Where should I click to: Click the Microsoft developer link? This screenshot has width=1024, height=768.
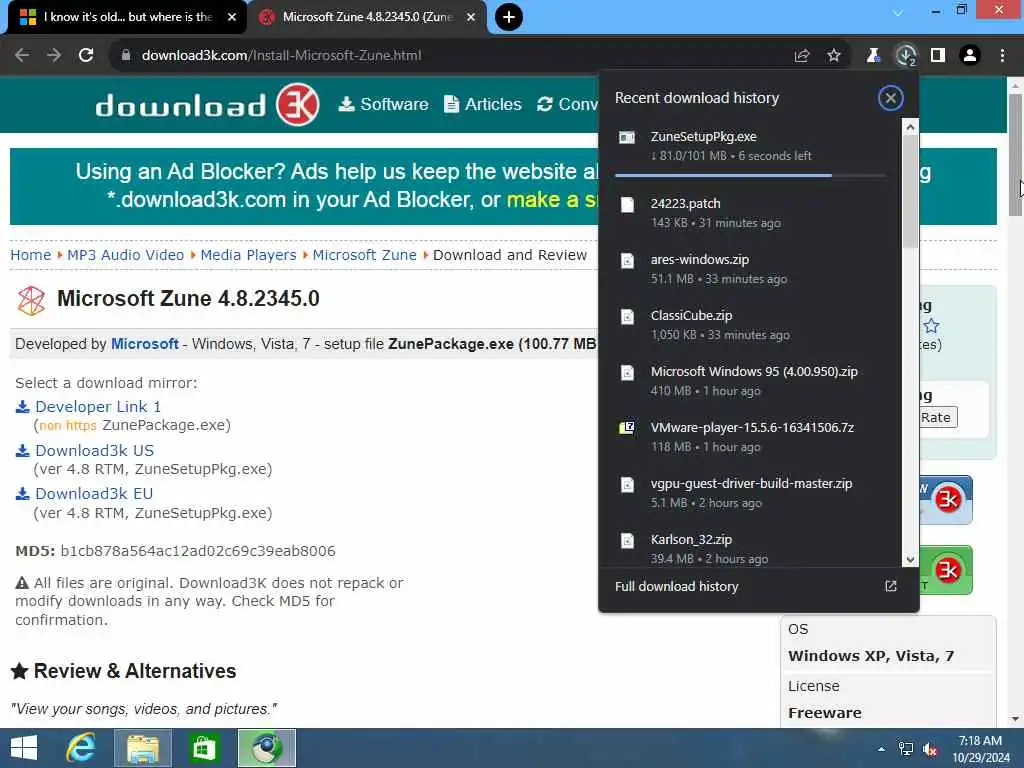pyautogui.click(x=144, y=344)
